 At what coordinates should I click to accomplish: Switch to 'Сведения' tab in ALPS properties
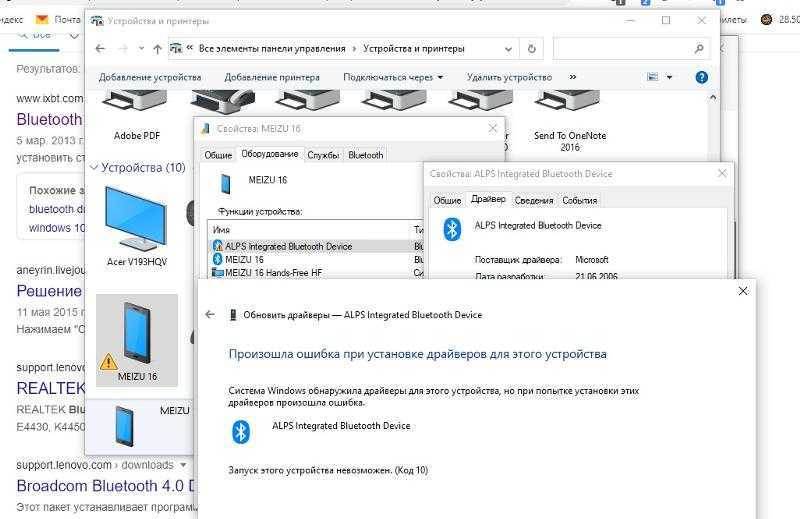[534, 201]
